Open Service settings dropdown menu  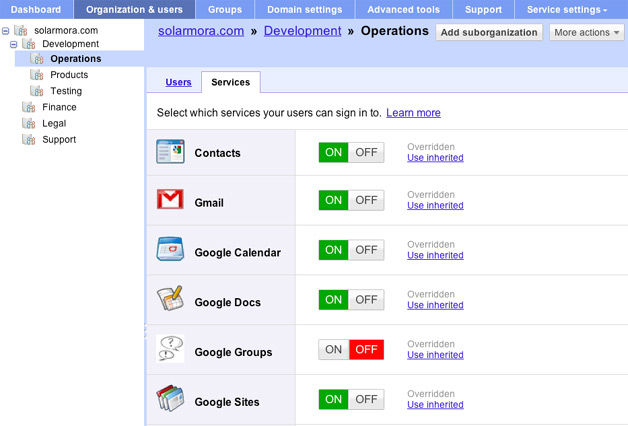click(x=567, y=10)
